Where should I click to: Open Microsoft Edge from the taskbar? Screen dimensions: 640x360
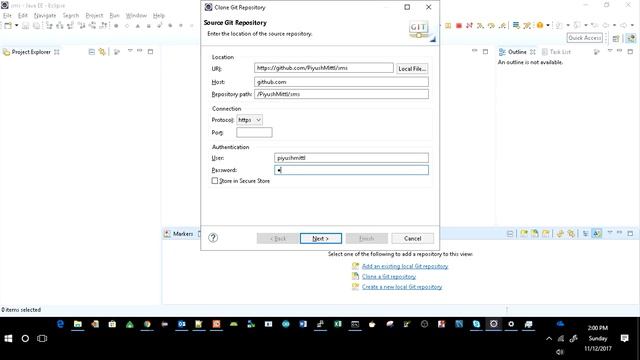[x=60, y=324]
